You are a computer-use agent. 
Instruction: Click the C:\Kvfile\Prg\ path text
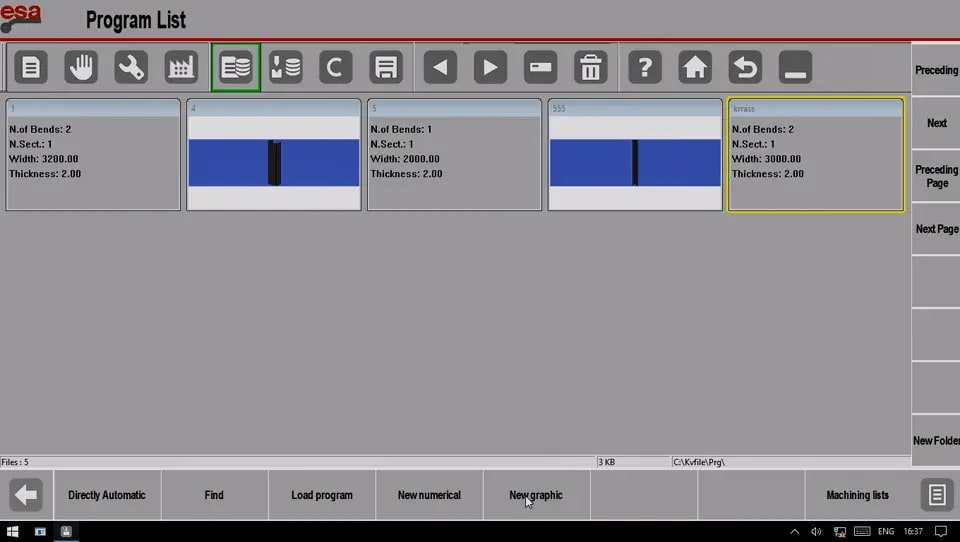pyautogui.click(x=699, y=462)
